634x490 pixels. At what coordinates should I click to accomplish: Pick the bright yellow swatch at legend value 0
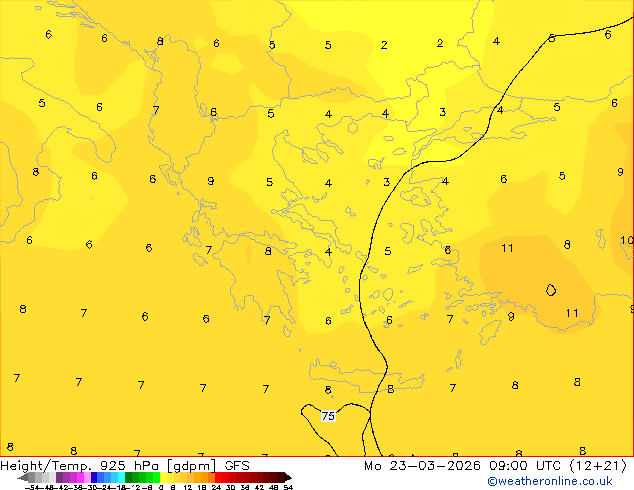[x=163, y=477]
